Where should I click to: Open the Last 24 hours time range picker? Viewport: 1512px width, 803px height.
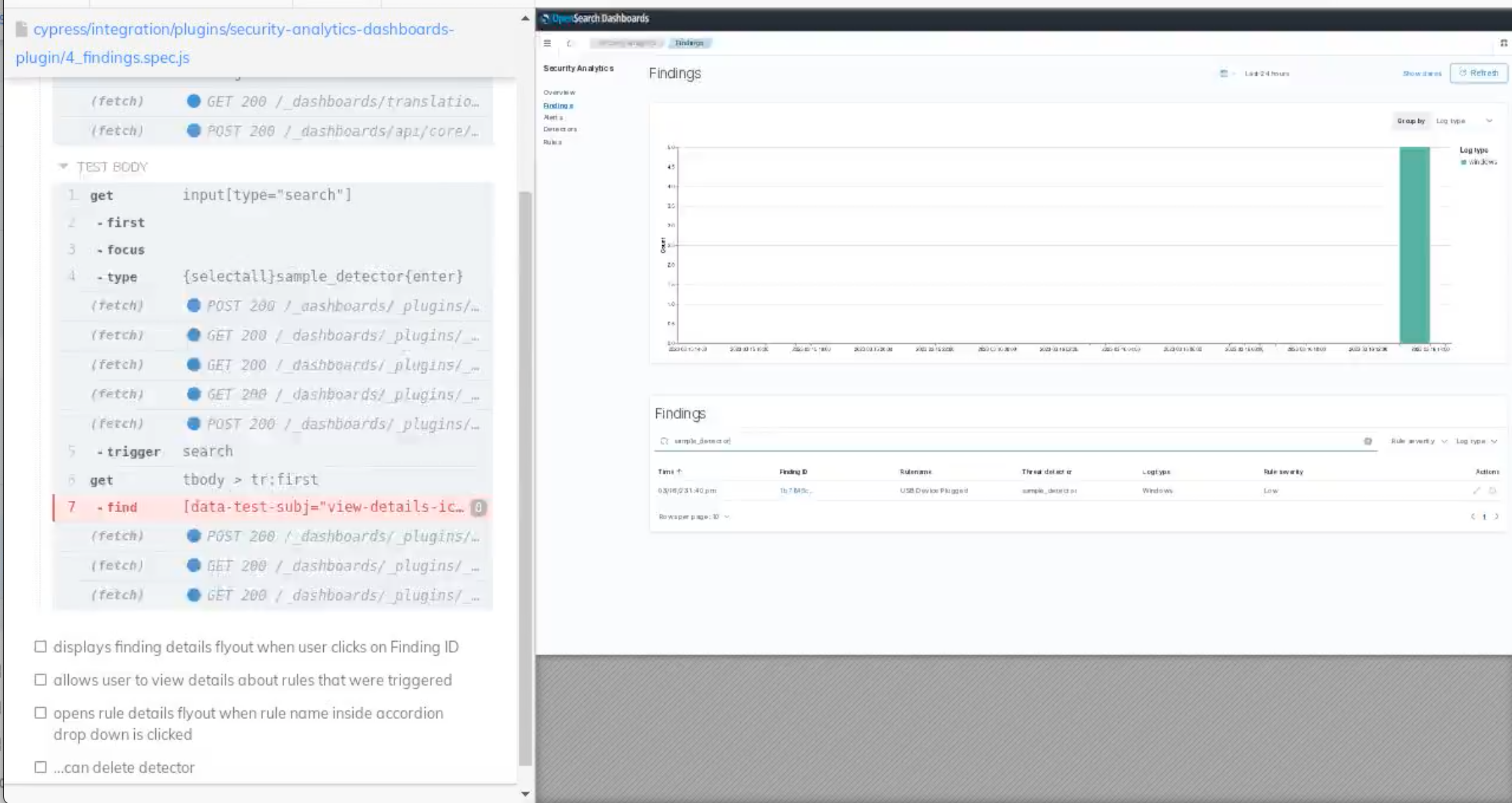click(x=1267, y=73)
